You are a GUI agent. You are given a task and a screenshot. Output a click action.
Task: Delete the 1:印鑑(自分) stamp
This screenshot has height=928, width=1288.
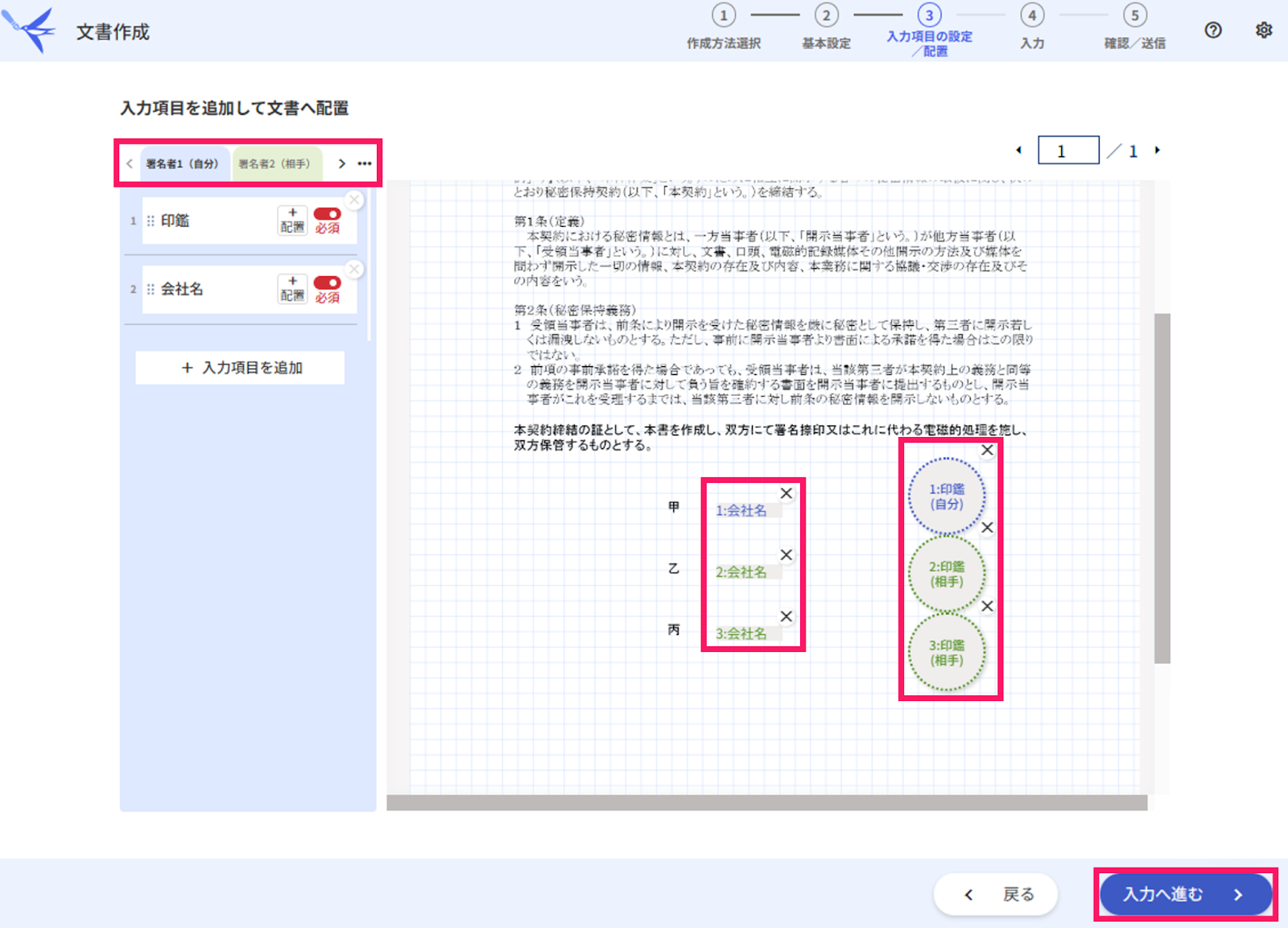point(987,451)
